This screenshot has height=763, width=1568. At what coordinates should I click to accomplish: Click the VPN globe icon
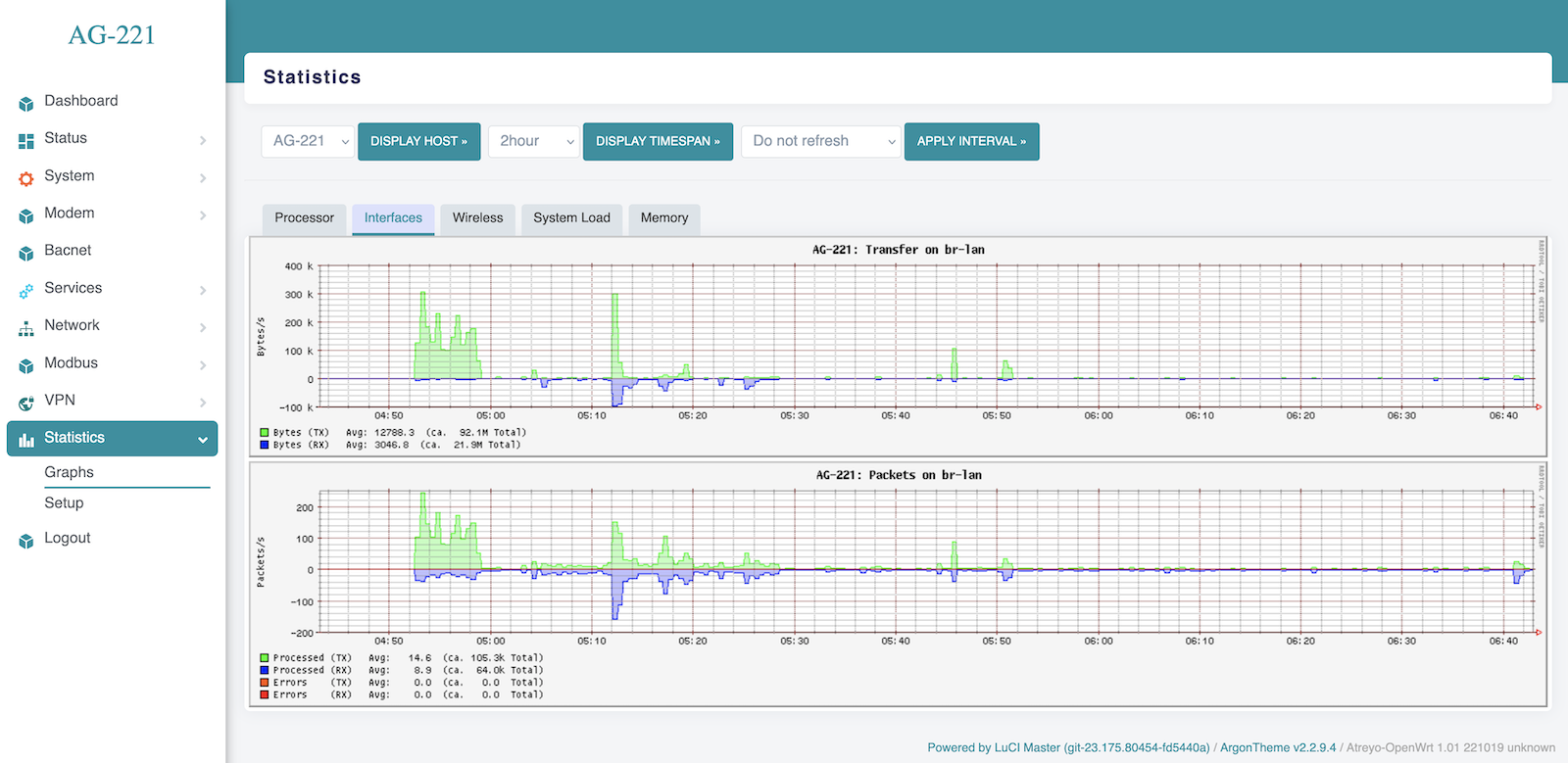(26, 403)
